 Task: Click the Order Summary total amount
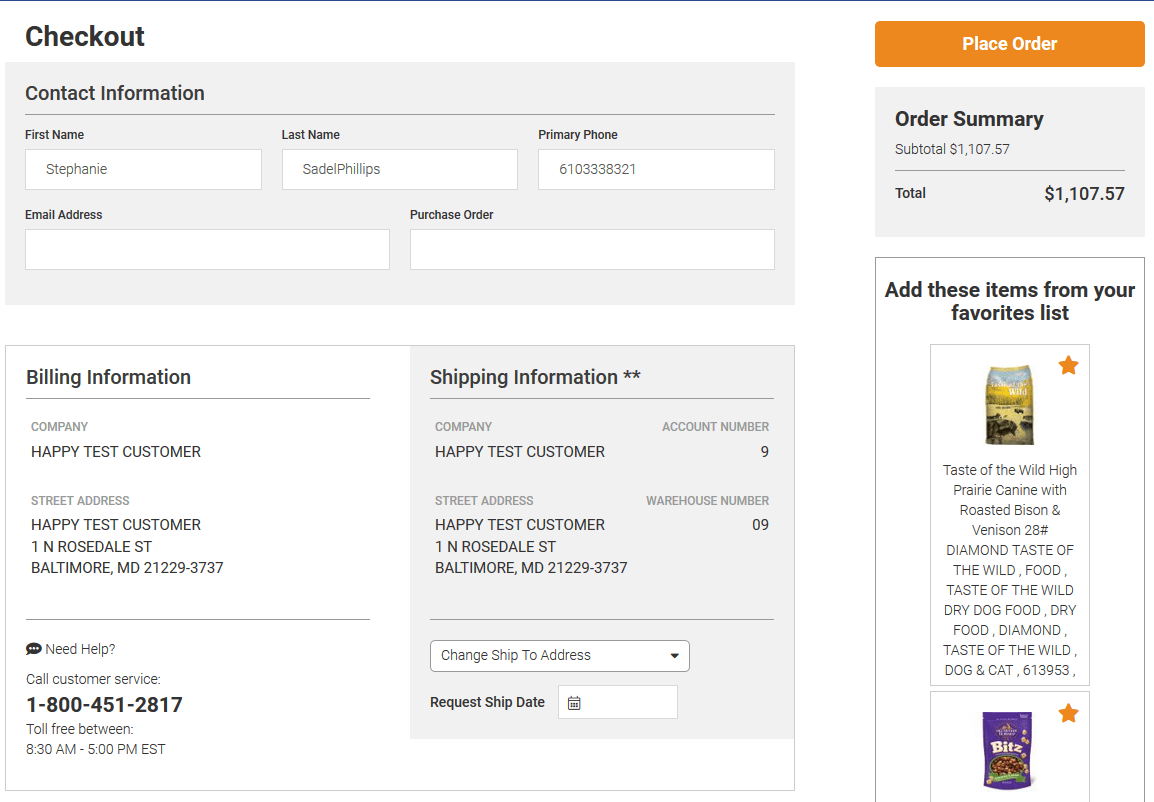tap(1084, 194)
